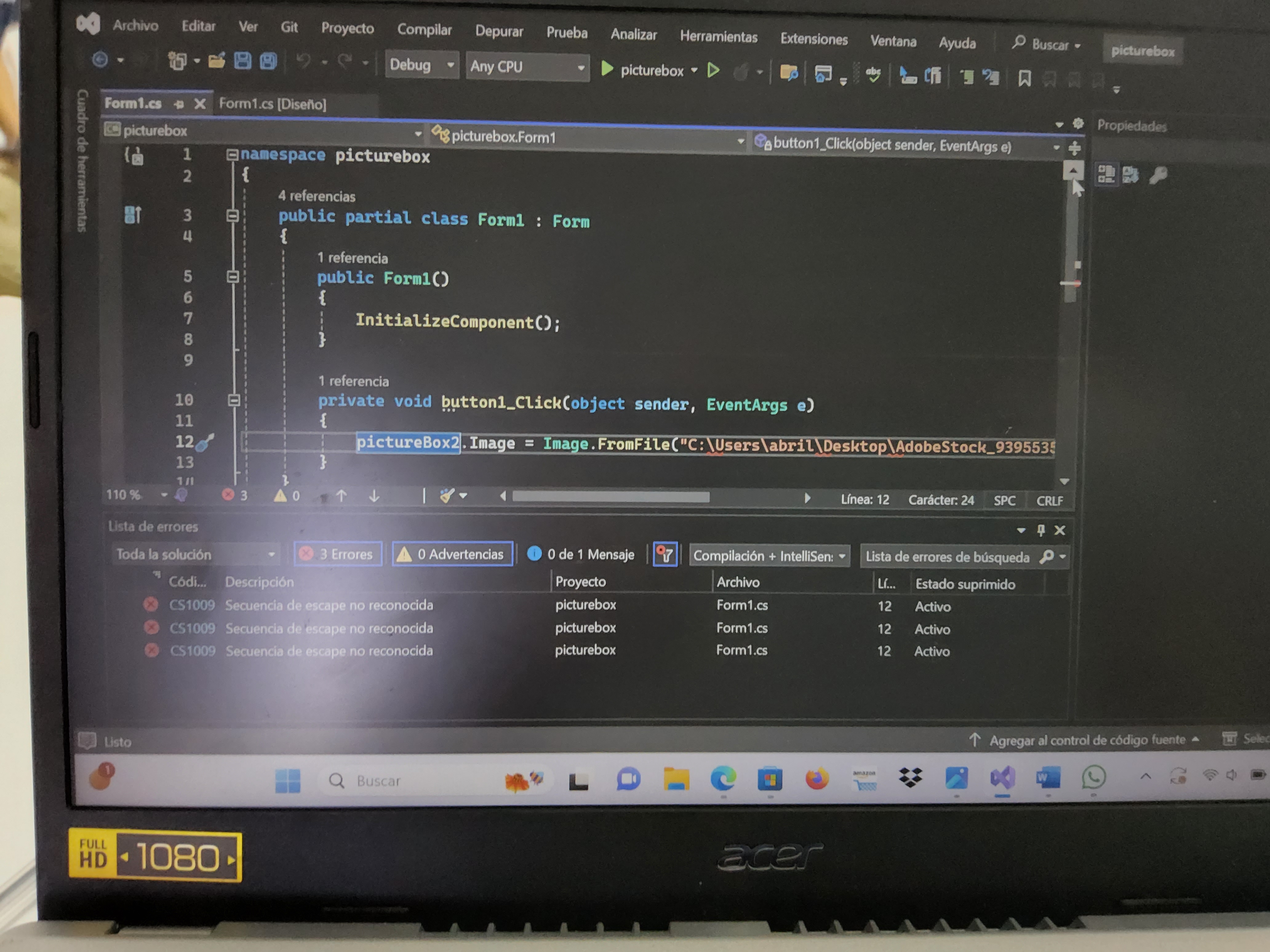Image resolution: width=1270 pixels, height=952 pixels.
Task: Click the Properties wrench icon
Action: (x=1158, y=175)
